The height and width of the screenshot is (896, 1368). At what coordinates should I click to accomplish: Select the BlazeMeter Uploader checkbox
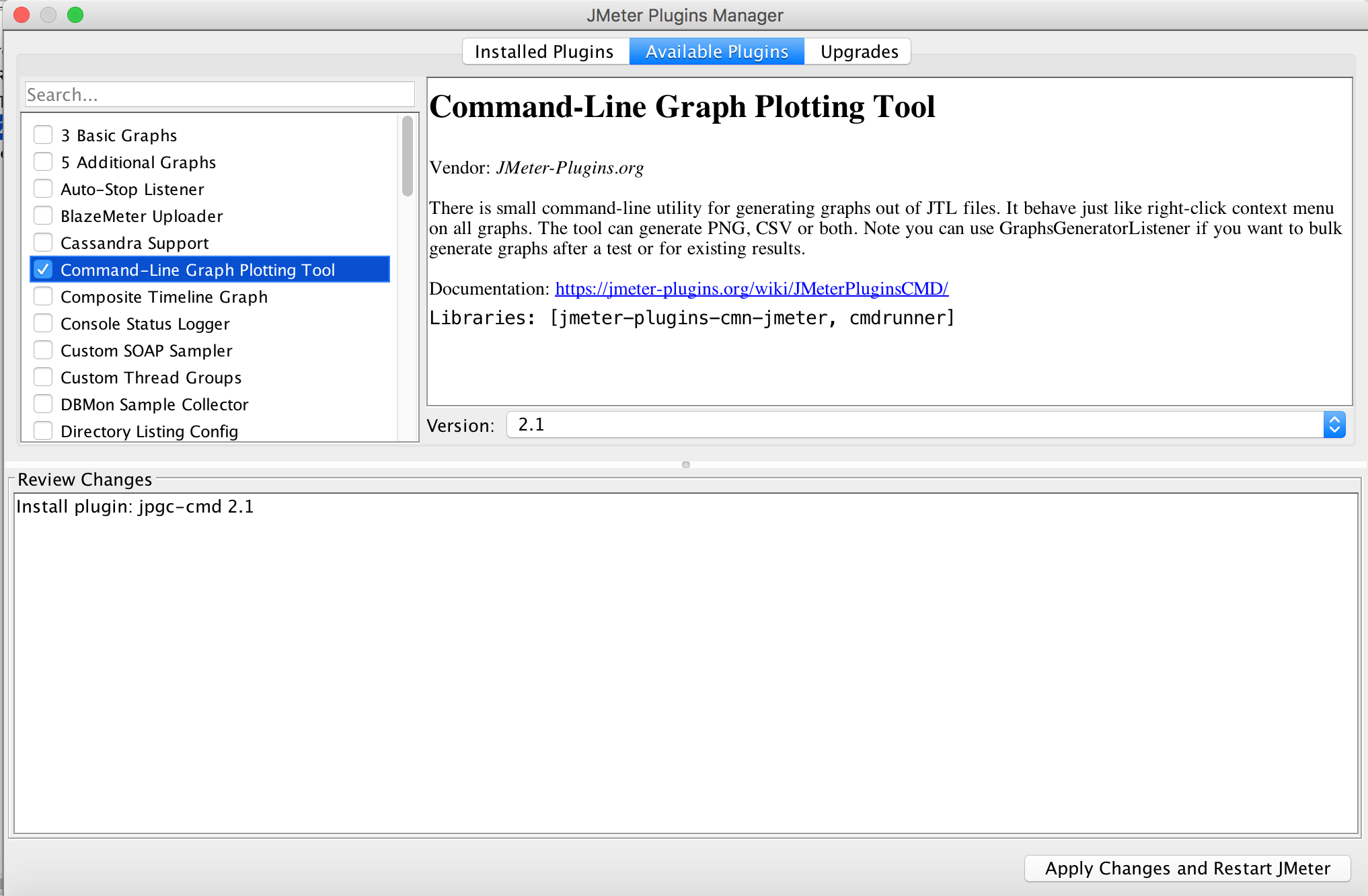pos(43,216)
